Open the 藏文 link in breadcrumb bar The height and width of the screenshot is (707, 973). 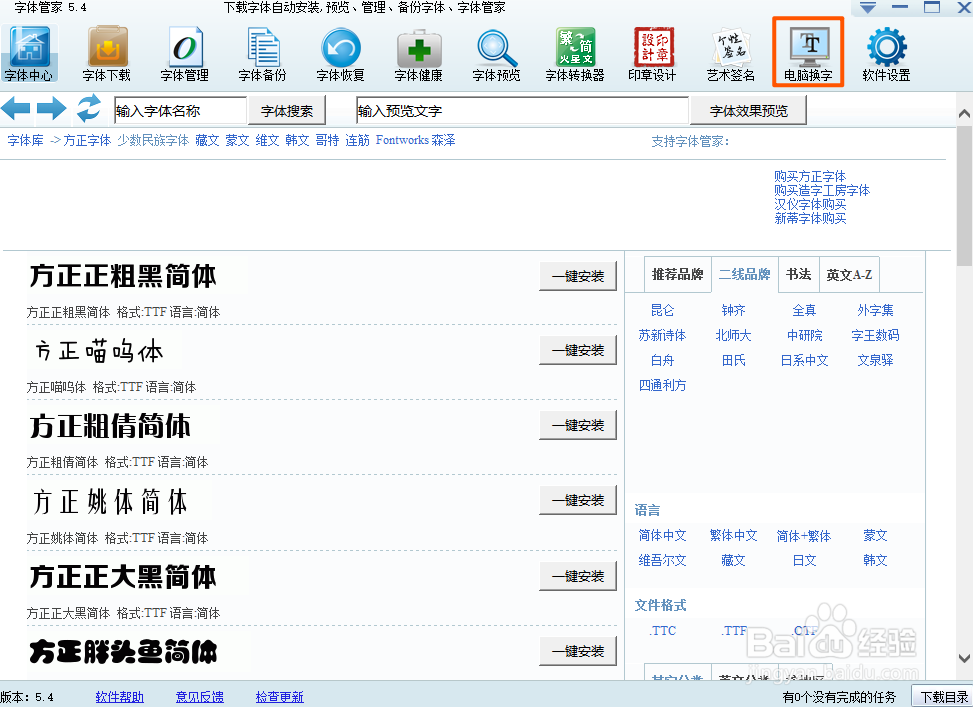point(207,140)
